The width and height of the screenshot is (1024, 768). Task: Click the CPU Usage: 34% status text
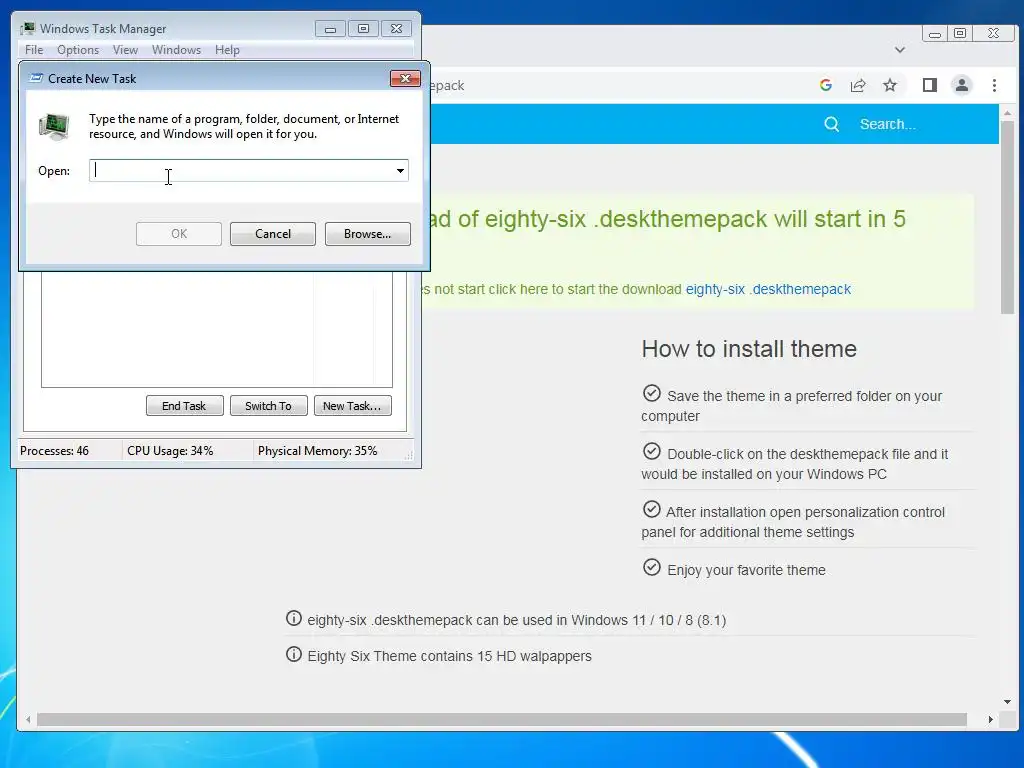pyautogui.click(x=170, y=451)
